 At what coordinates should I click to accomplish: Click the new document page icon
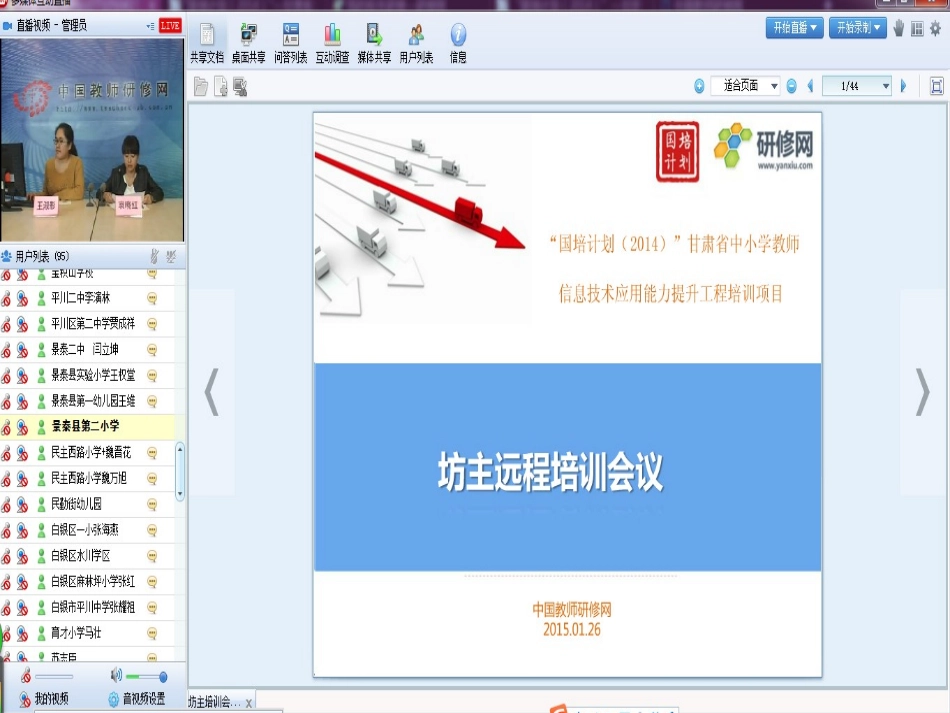pos(221,87)
